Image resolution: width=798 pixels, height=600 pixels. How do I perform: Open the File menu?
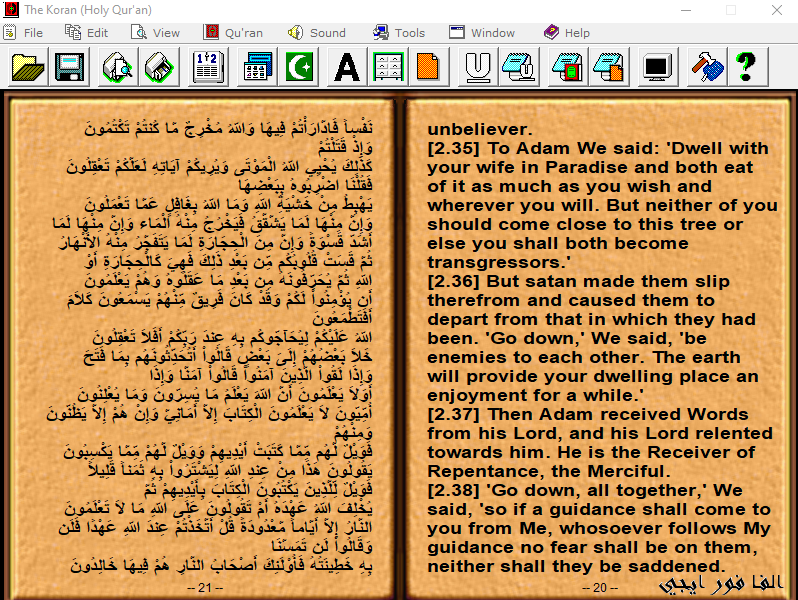point(23,33)
